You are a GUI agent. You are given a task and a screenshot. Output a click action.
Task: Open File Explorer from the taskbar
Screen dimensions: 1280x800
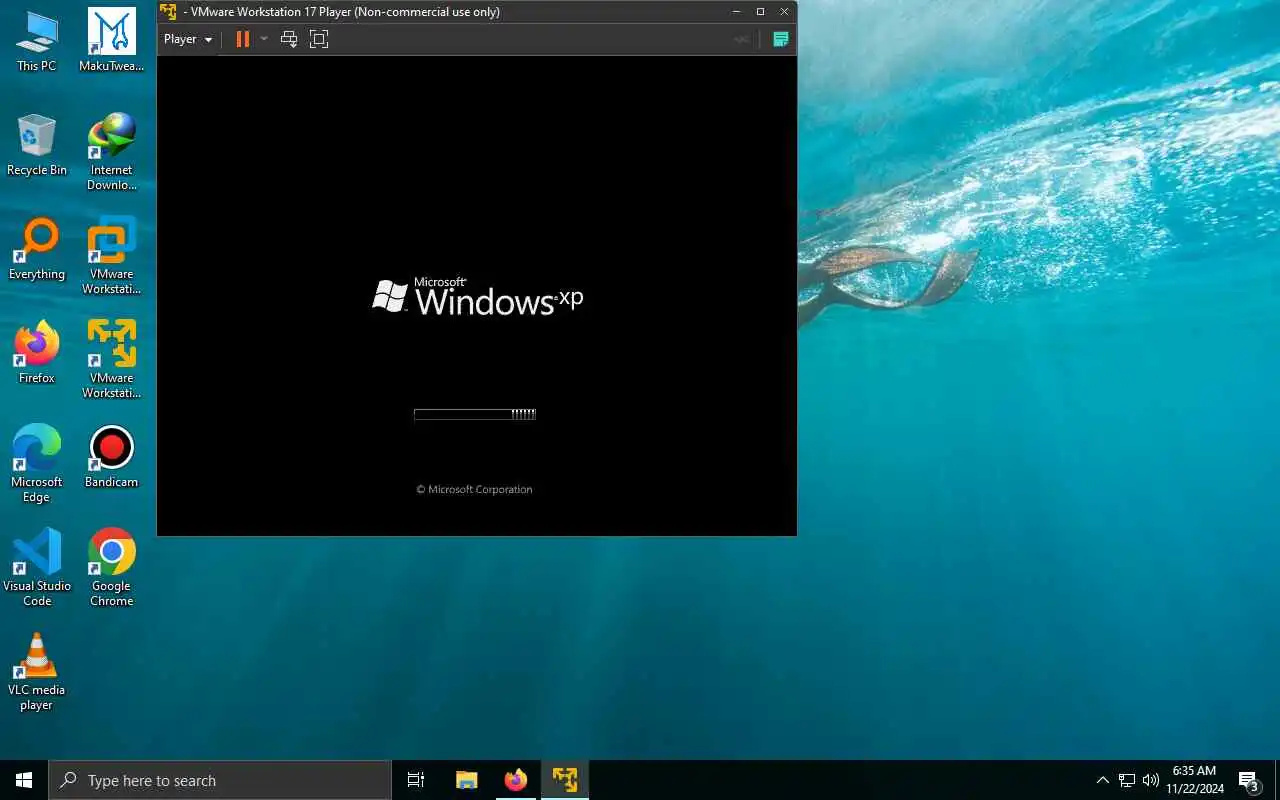[466, 780]
